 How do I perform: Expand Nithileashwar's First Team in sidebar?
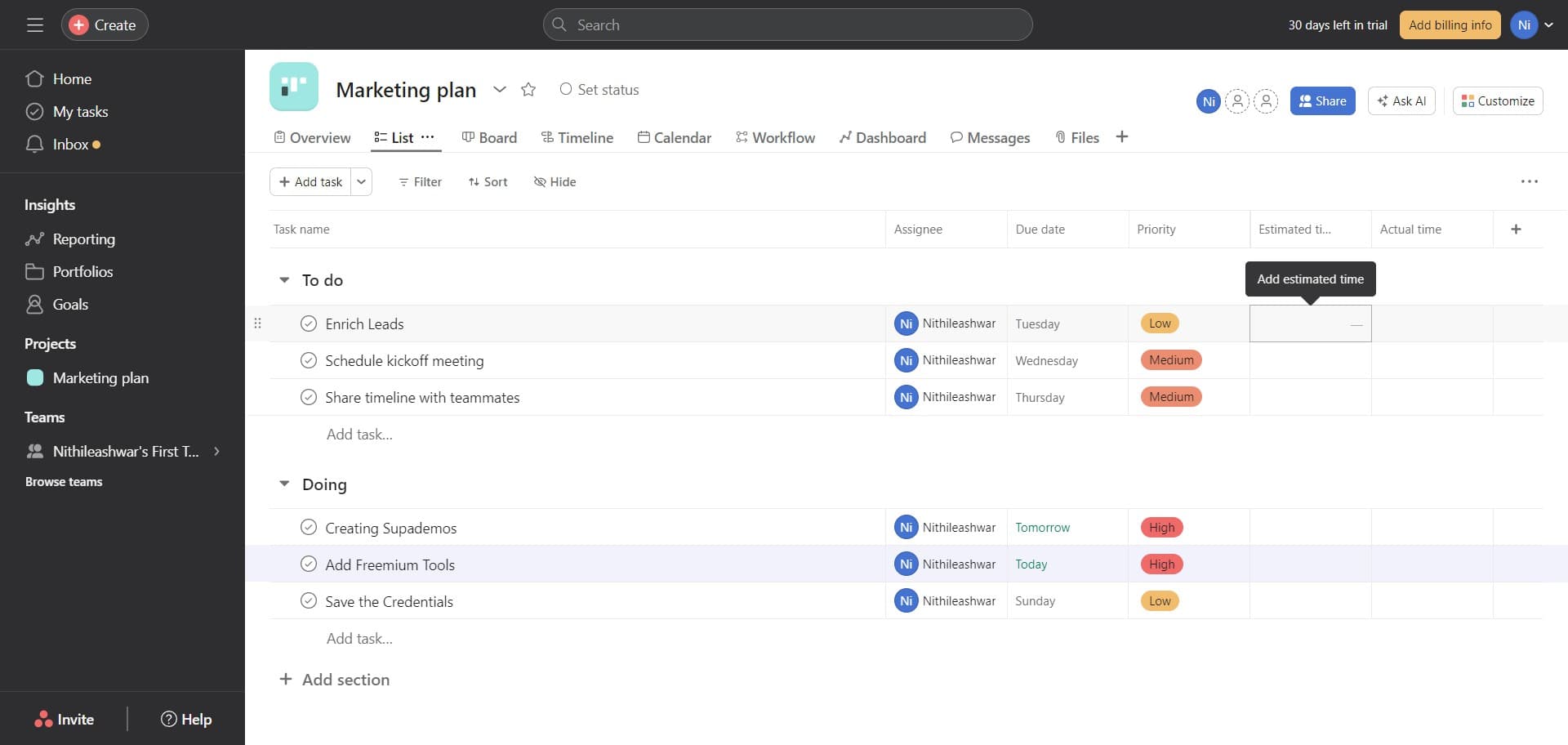click(216, 451)
